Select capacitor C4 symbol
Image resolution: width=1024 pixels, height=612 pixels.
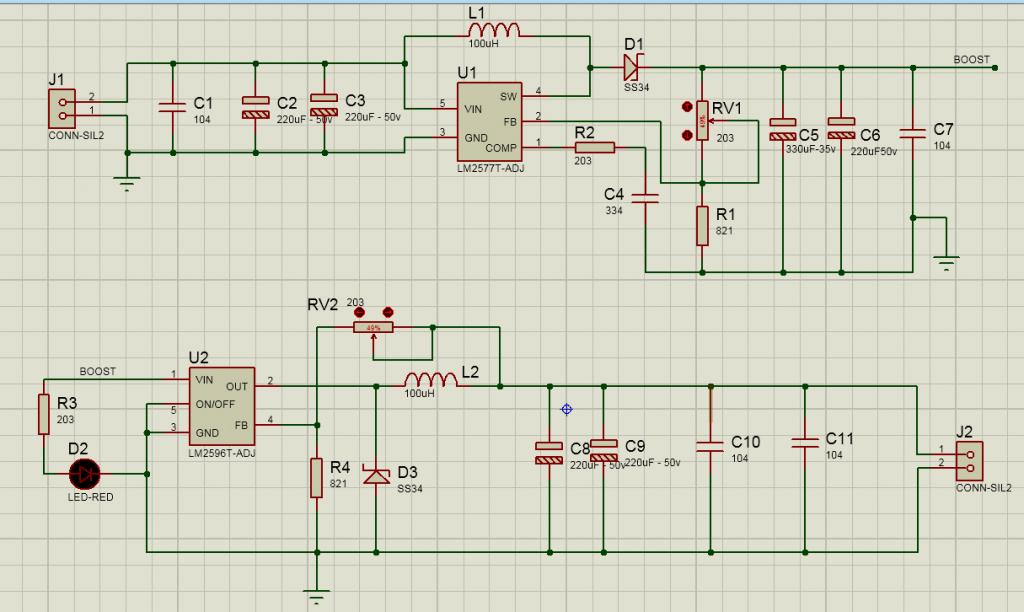(x=645, y=198)
